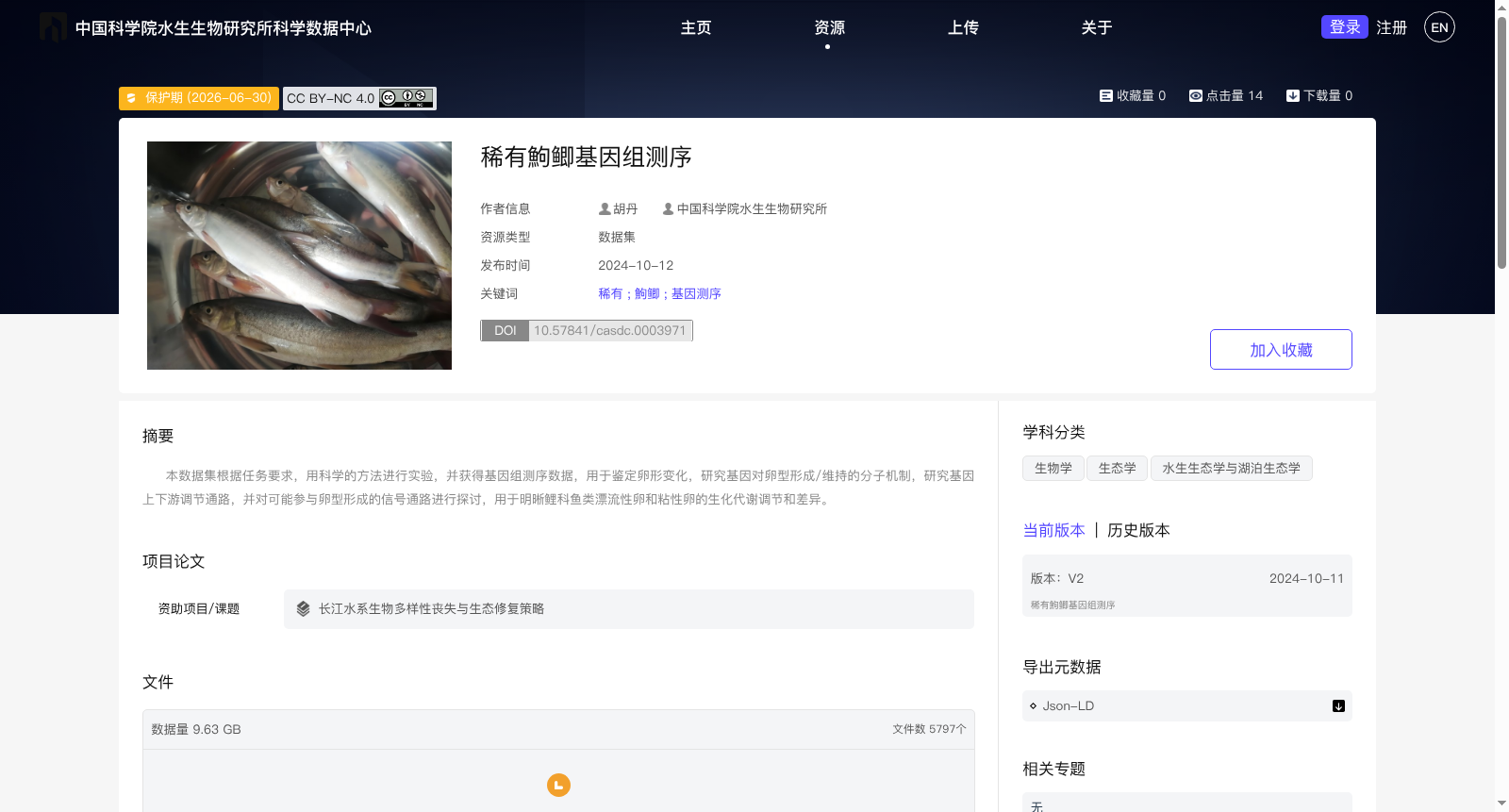The height and width of the screenshot is (812, 1509).
Task: Click the page vertical scrollbar thumb
Action: click(x=1501, y=141)
